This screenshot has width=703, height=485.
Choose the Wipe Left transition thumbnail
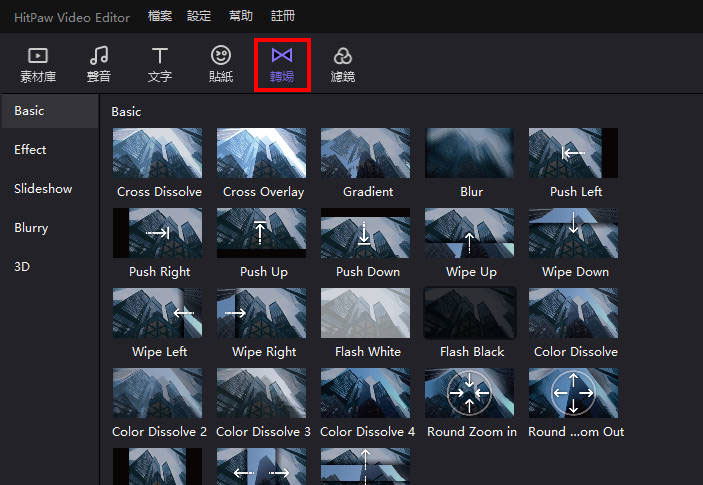[157, 313]
